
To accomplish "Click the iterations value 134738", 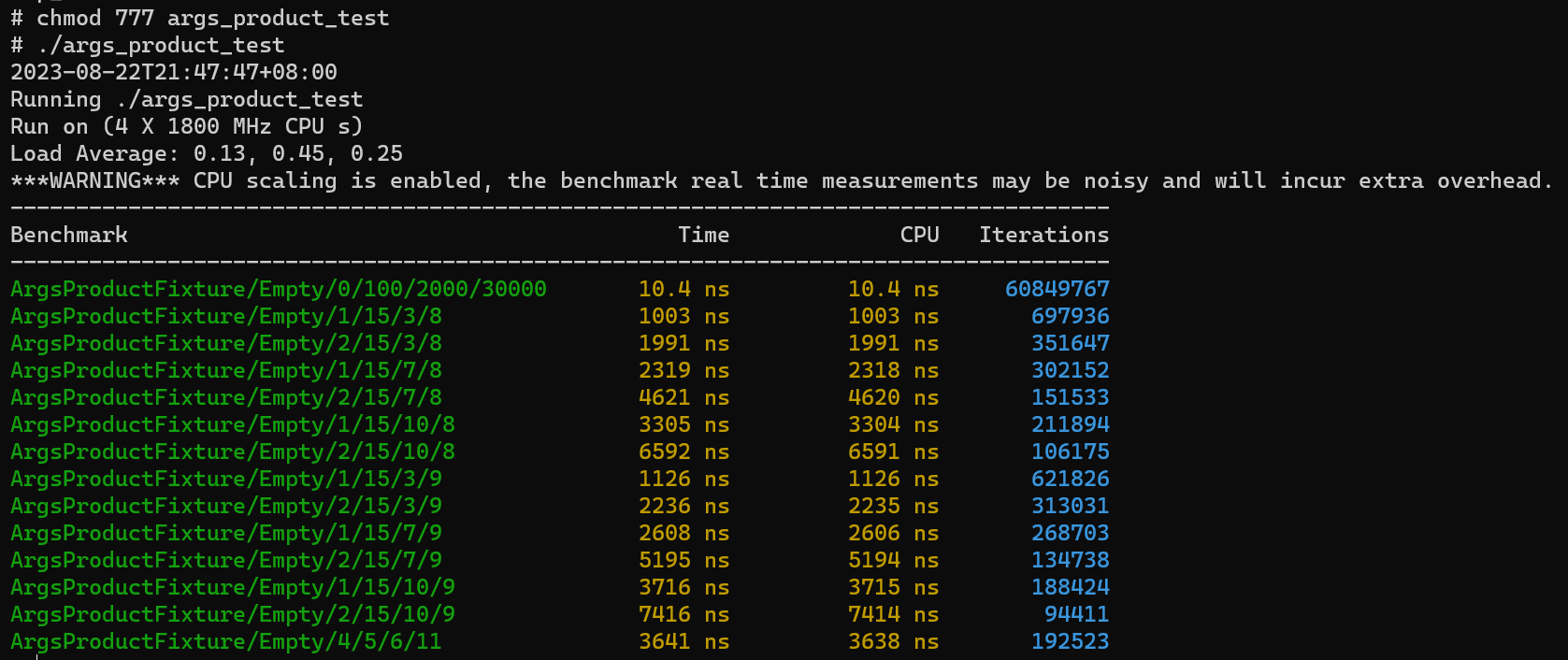I will 1071,560.
